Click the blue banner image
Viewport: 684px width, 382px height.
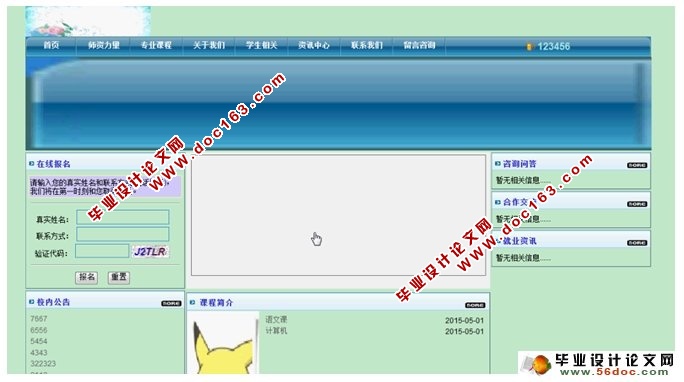(x=339, y=103)
